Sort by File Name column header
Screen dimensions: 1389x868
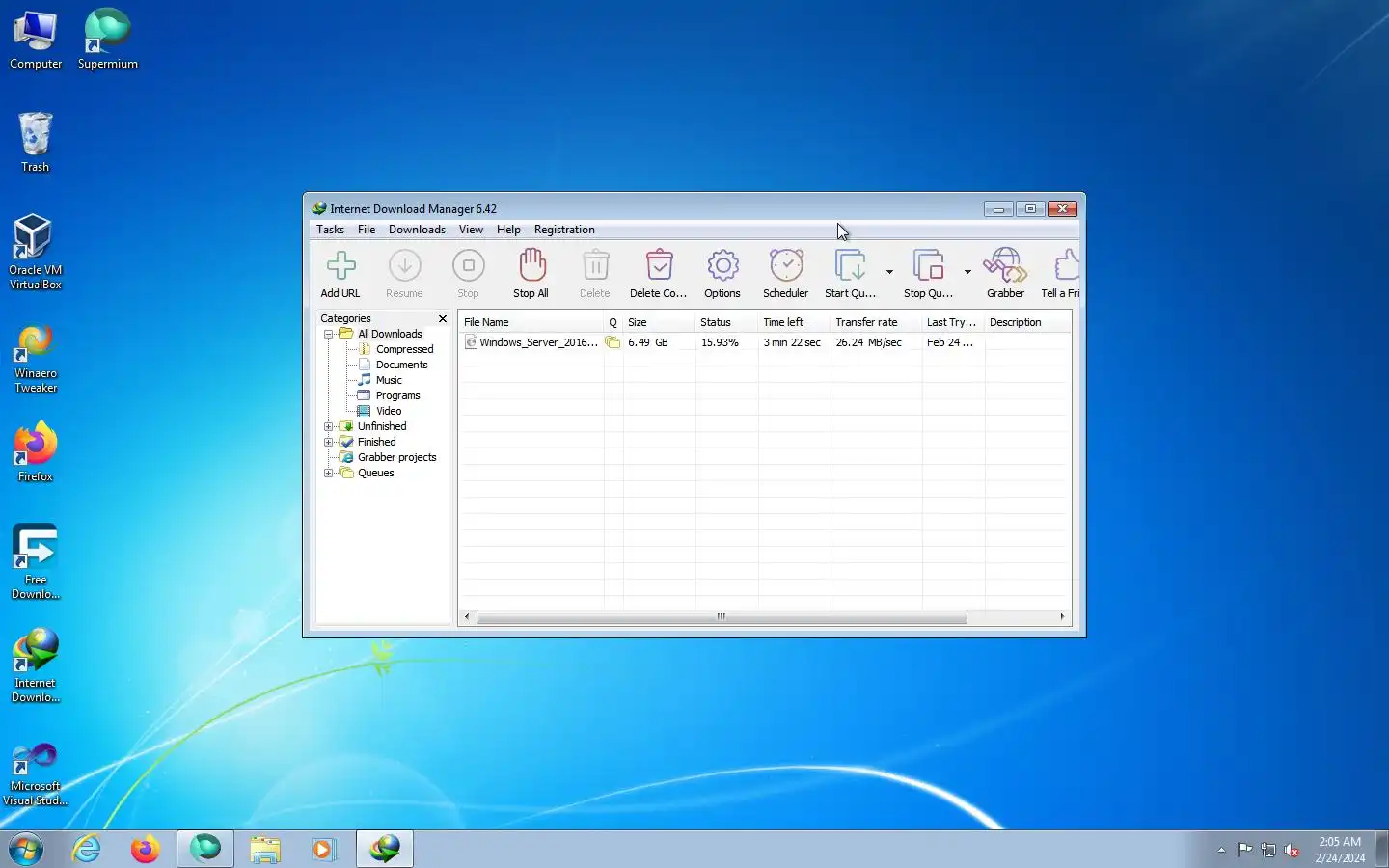[x=531, y=322]
